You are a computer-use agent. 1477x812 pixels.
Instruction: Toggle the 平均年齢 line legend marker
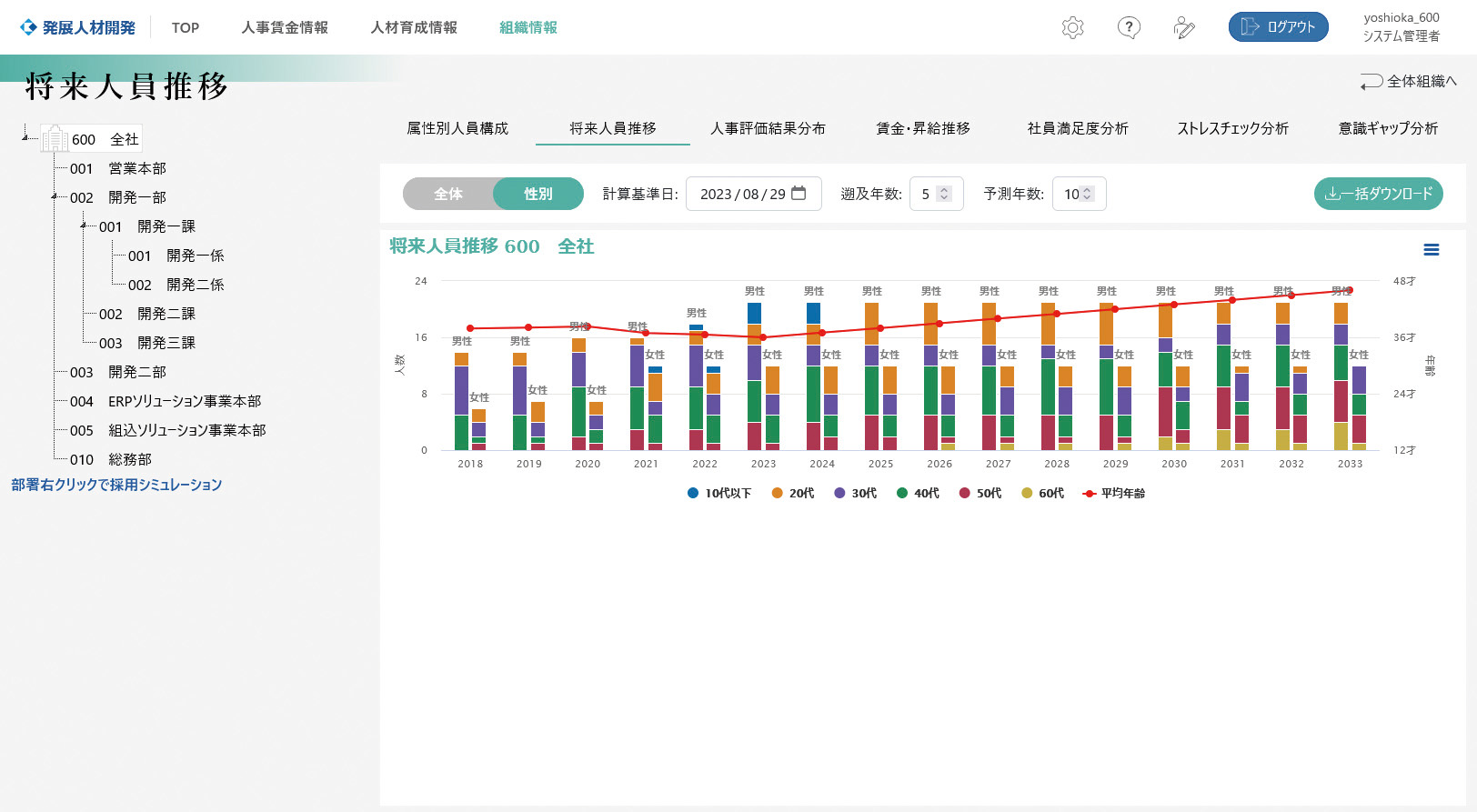click(x=1090, y=493)
